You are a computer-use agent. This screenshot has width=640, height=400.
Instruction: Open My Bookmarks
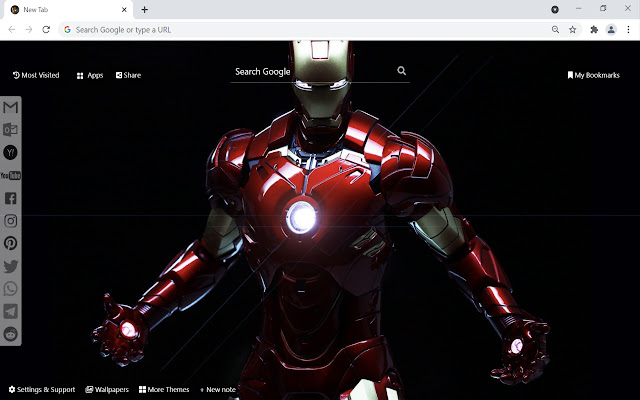[593, 75]
